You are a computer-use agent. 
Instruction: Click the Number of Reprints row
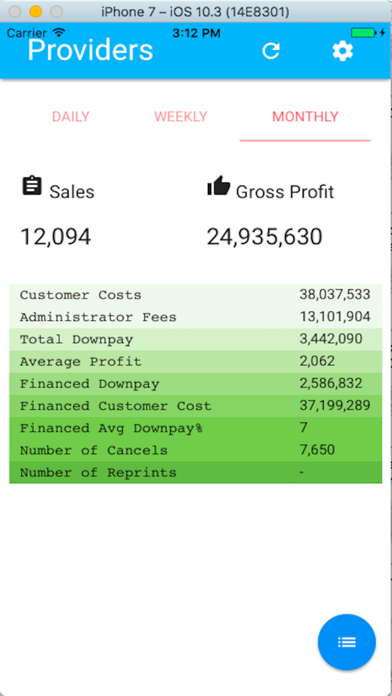[195, 473]
